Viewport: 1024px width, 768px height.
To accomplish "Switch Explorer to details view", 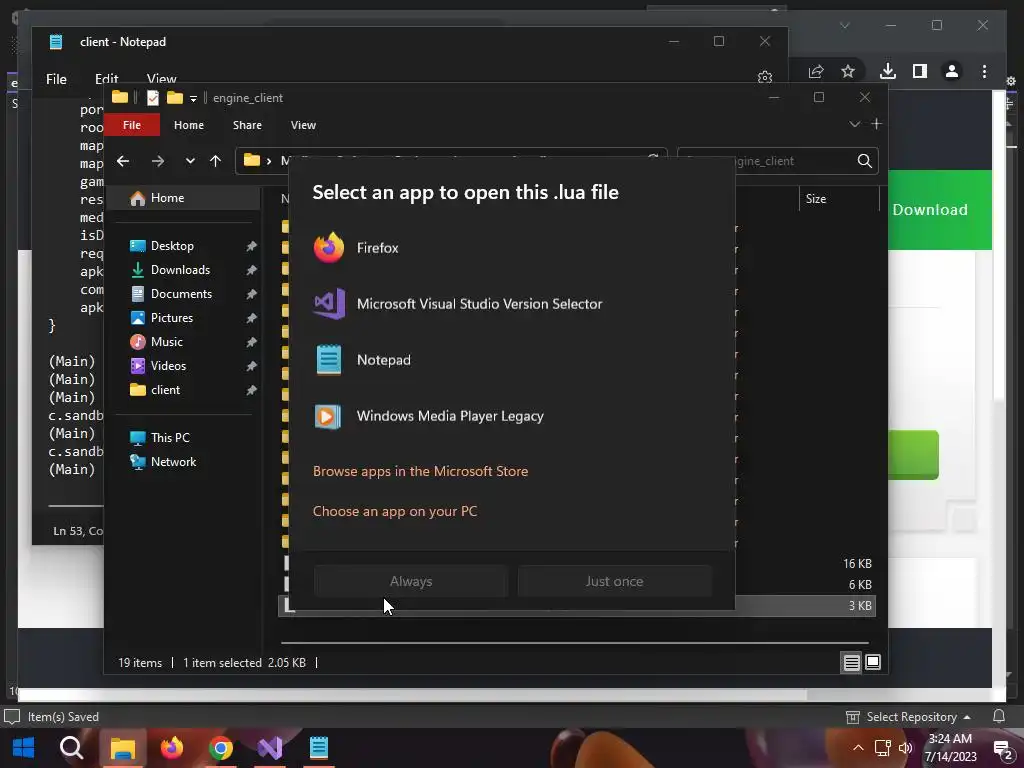I will pos(851,662).
